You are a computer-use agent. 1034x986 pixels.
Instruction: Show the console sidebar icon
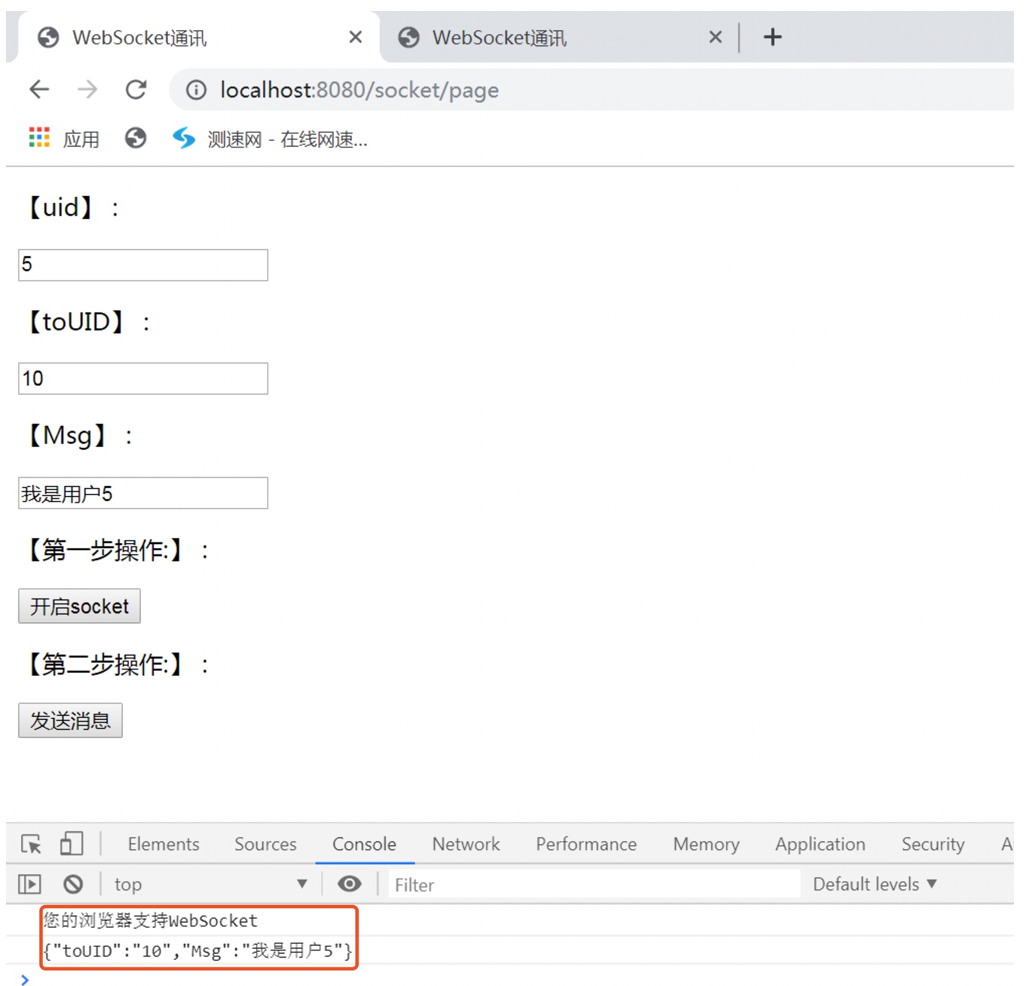tap(30, 884)
